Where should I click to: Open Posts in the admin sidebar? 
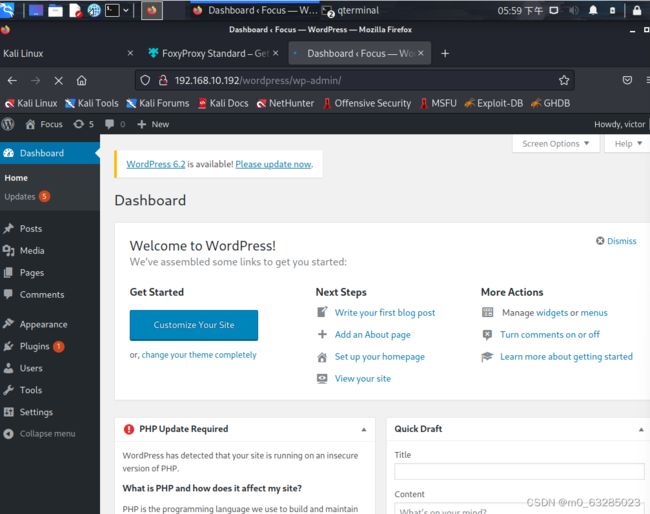tap(50, 229)
